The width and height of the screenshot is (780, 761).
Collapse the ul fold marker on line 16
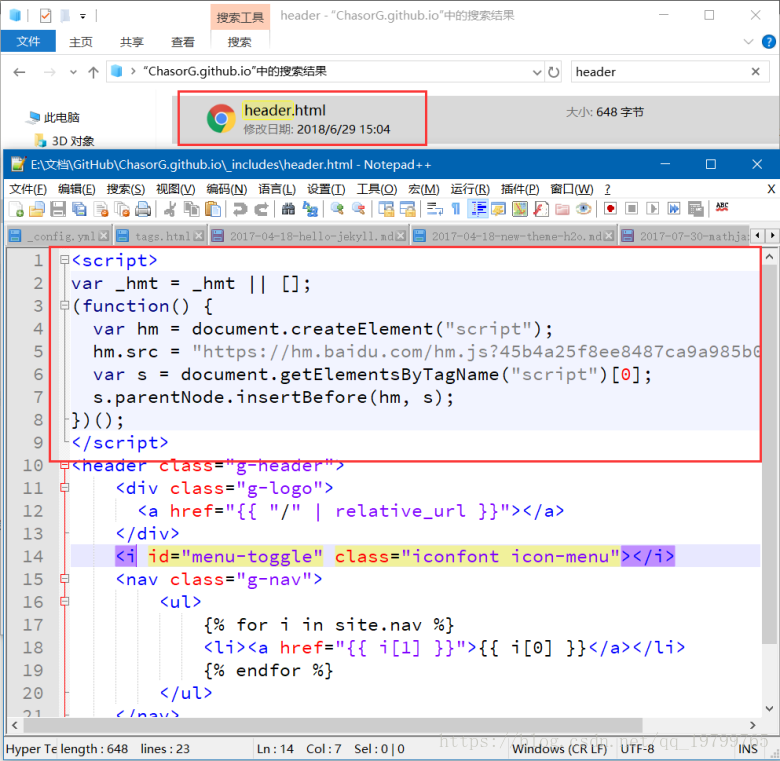pyautogui.click(x=64, y=602)
